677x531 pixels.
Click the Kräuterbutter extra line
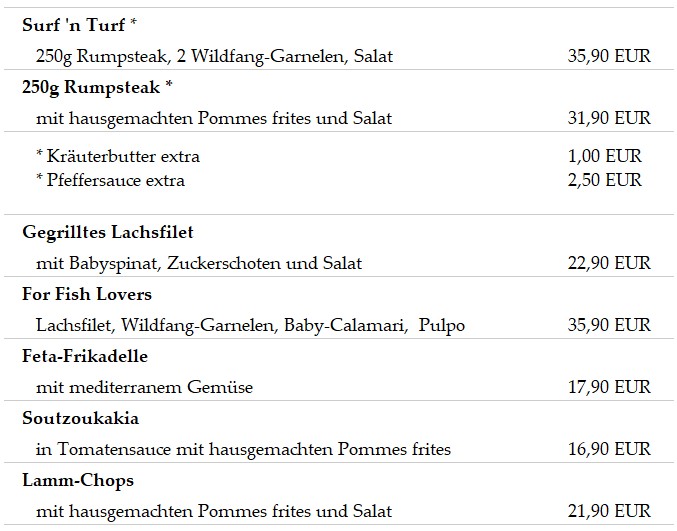point(118,156)
